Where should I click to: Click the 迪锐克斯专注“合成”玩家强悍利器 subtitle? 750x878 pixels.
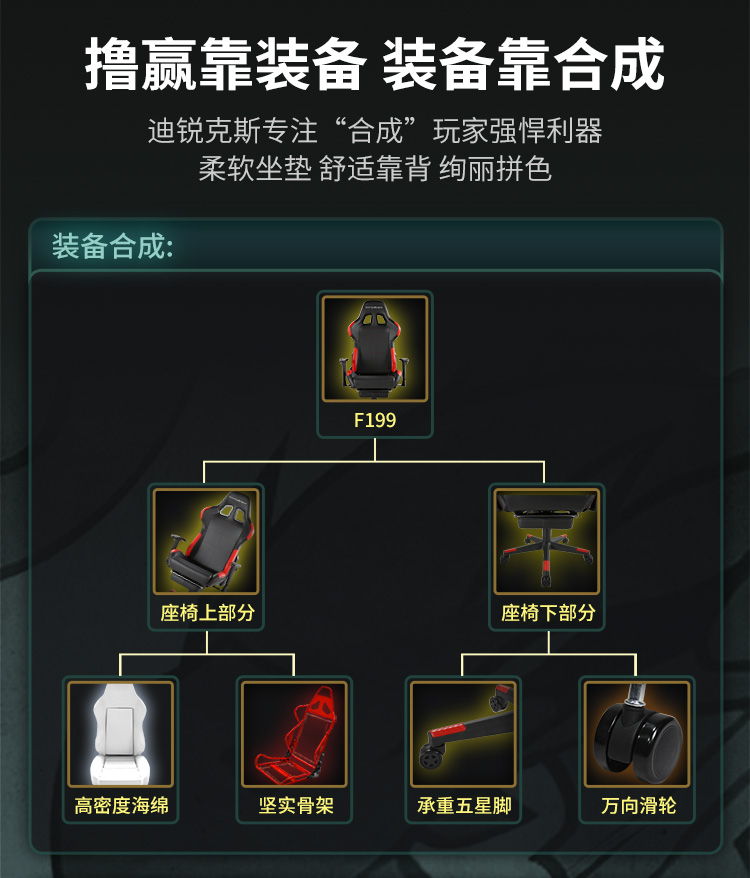[x=375, y=131]
